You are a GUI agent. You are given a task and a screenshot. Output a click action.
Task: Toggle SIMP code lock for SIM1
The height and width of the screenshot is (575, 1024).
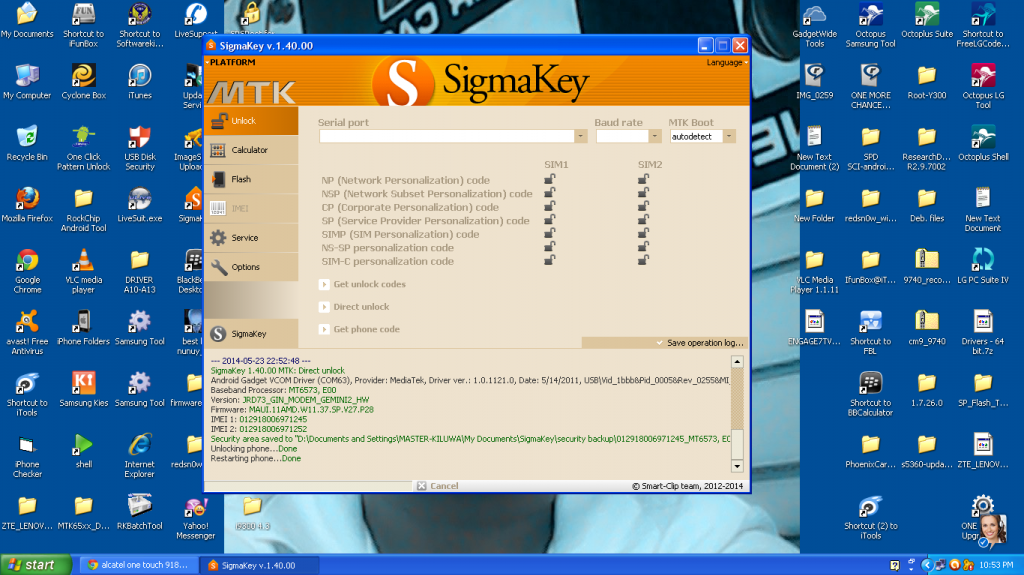[550, 234]
